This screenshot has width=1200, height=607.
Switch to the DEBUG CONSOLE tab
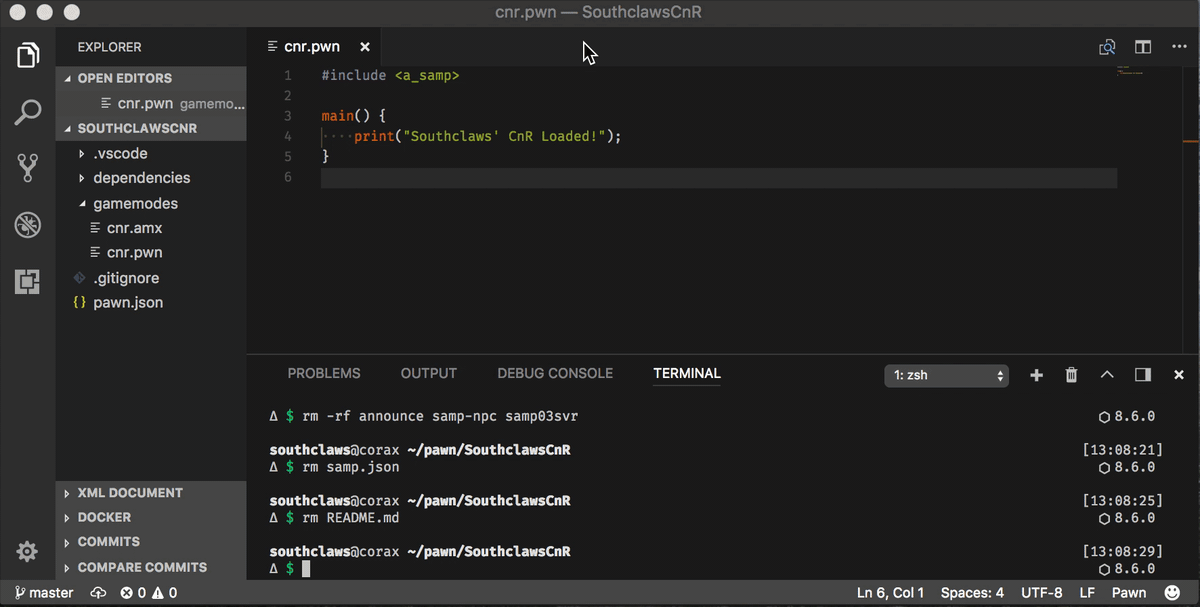coord(555,373)
